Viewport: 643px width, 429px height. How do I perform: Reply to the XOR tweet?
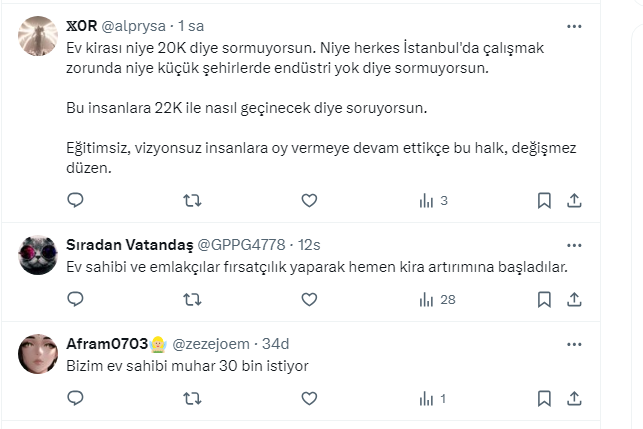click(75, 200)
